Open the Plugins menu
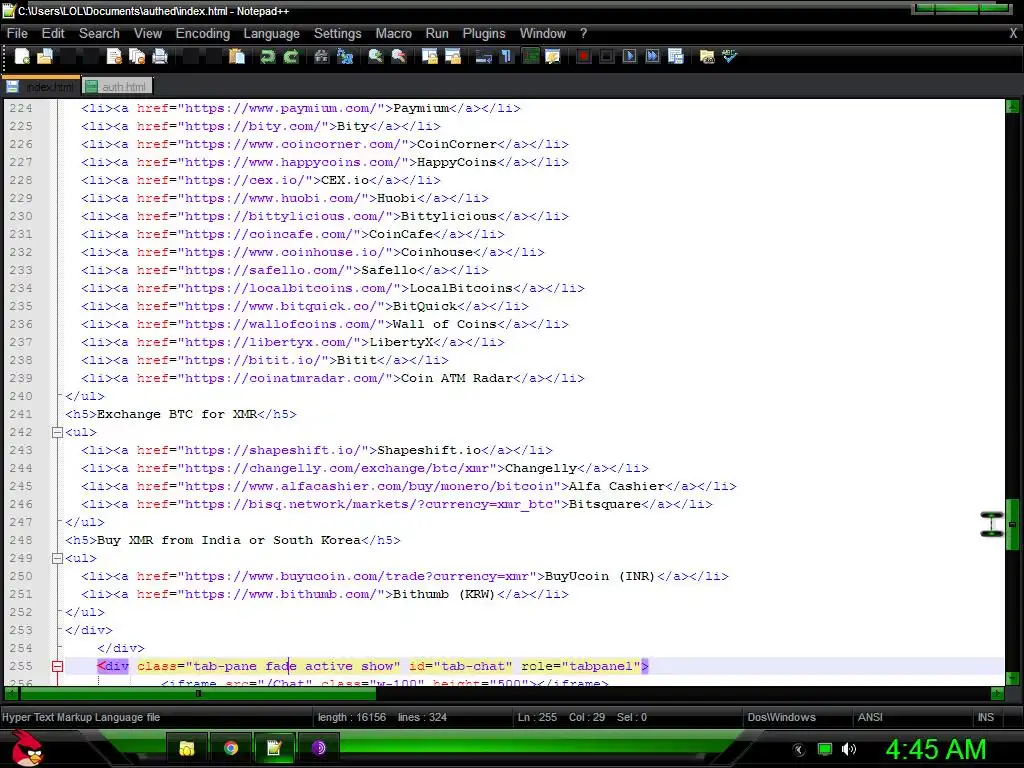 (x=484, y=33)
